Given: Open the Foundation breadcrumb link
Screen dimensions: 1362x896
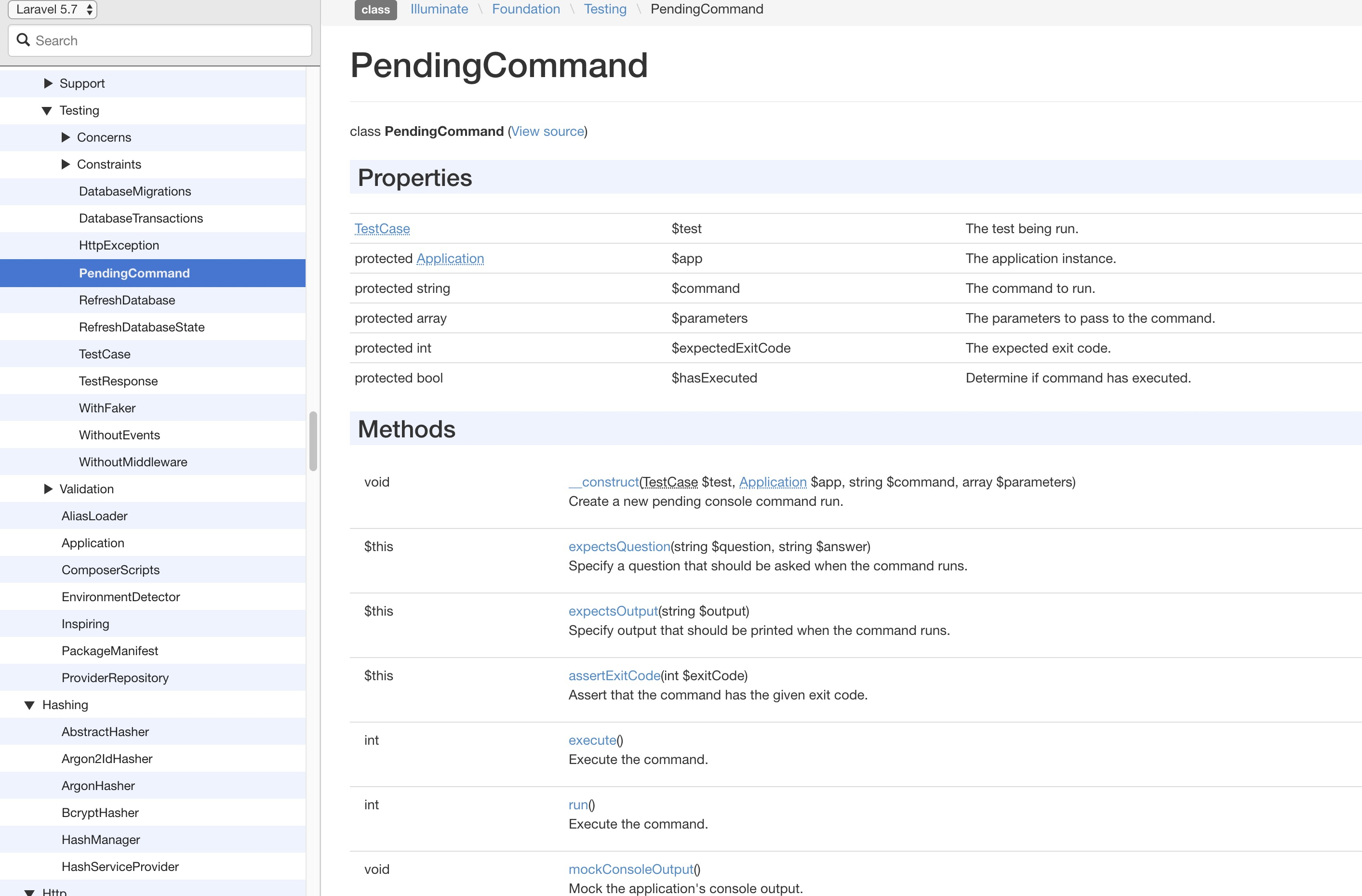Looking at the screenshot, I should pos(525,9).
